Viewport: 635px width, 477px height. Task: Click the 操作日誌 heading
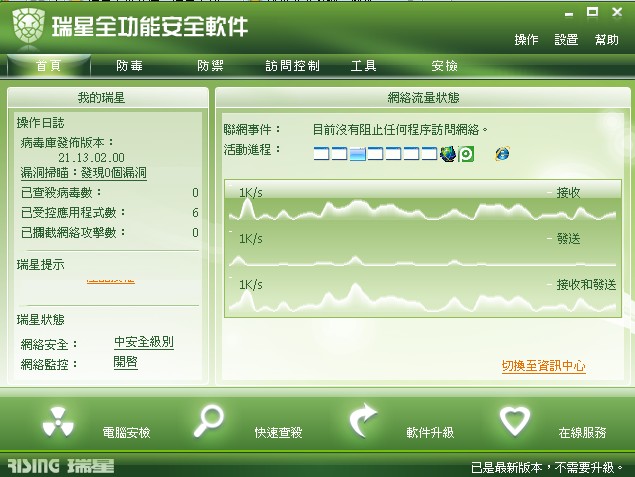(x=40, y=123)
